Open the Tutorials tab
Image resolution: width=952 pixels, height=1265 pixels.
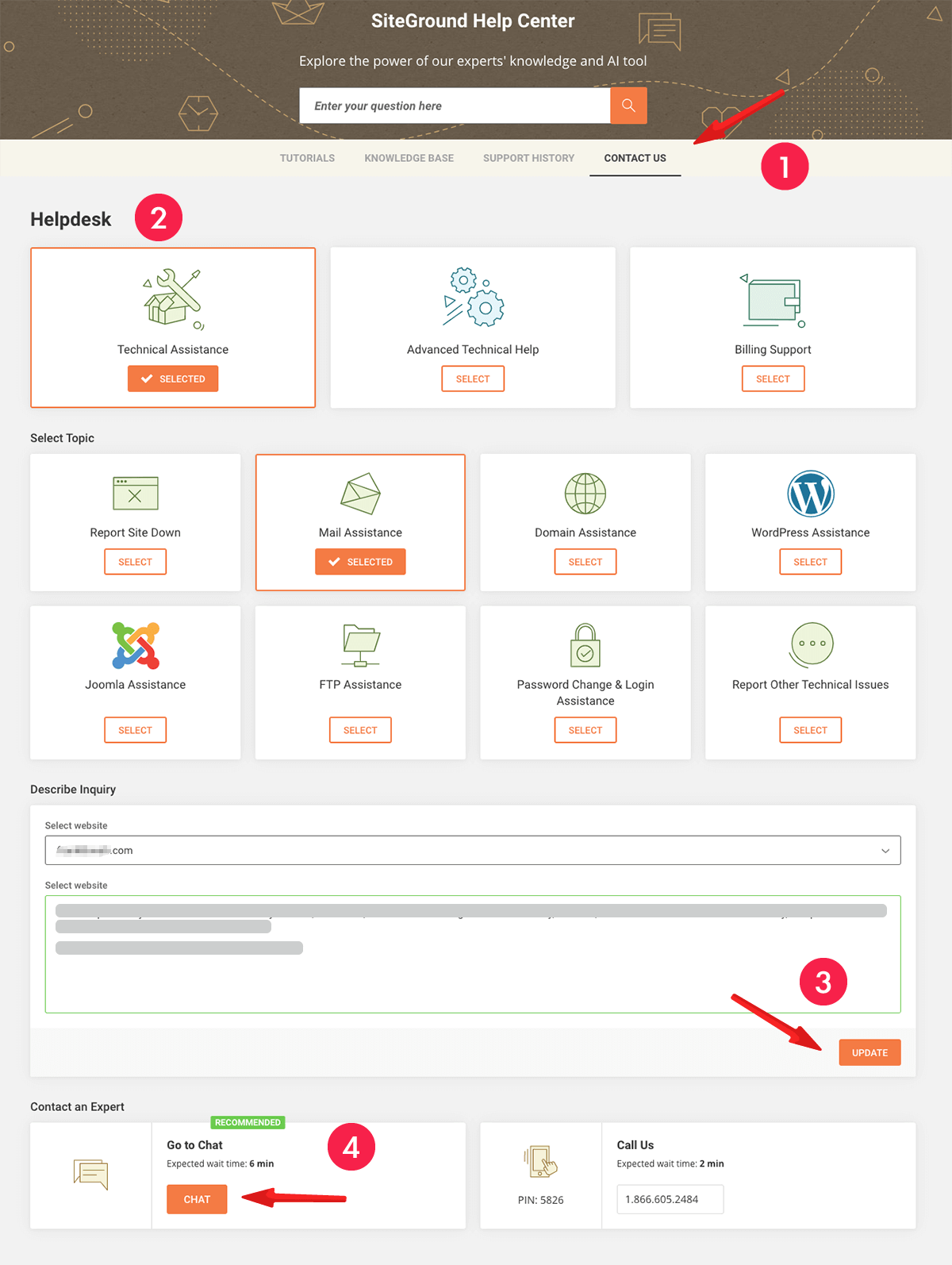click(x=307, y=158)
